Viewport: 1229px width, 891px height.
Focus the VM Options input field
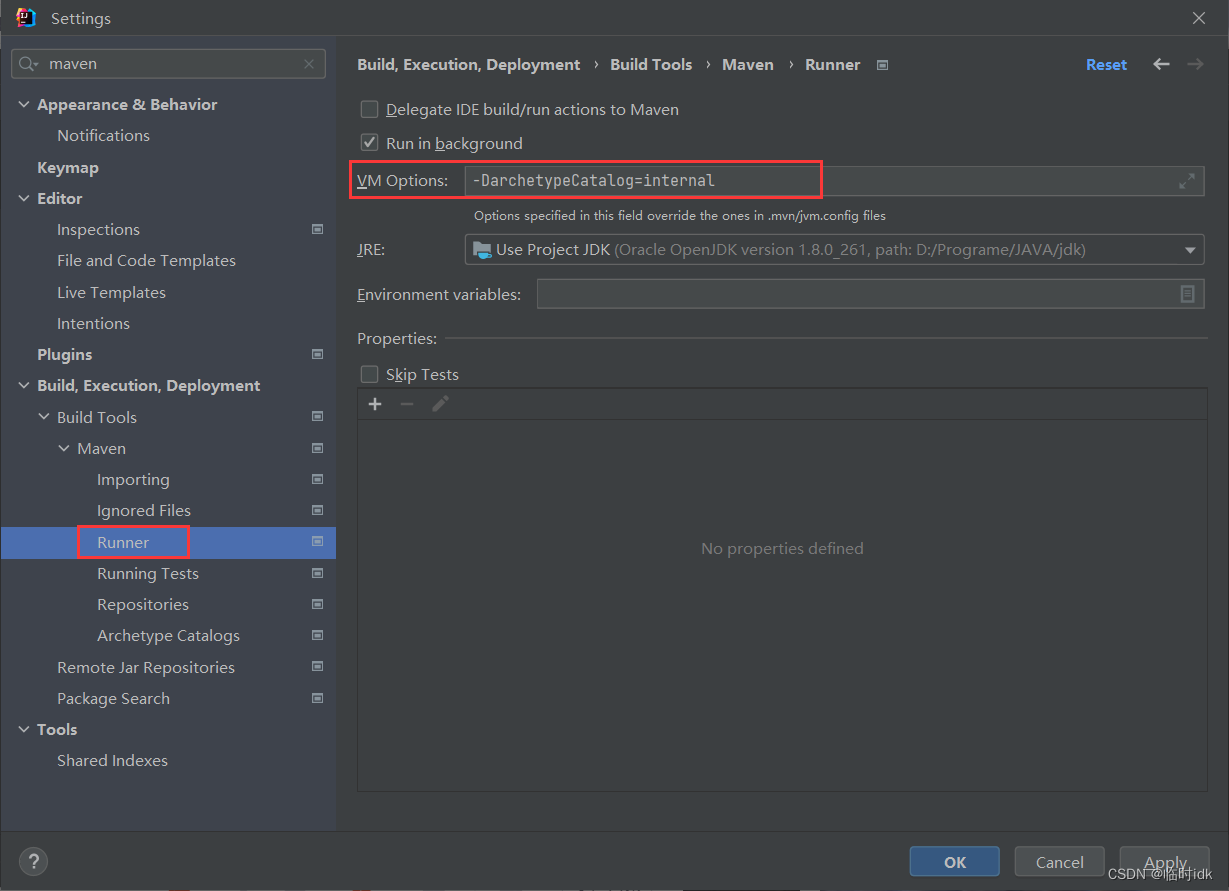click(x=834, y=181)
